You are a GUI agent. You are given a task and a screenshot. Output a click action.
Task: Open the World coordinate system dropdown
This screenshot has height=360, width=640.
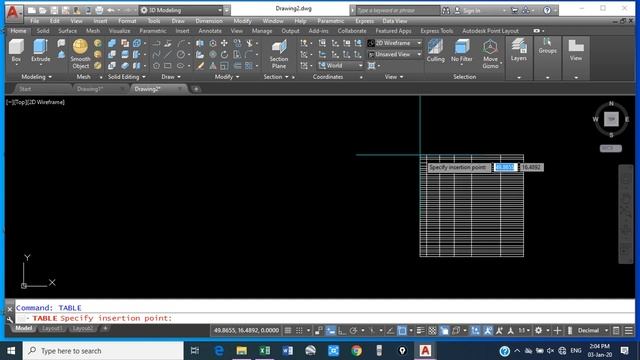(x=340, y=65)
